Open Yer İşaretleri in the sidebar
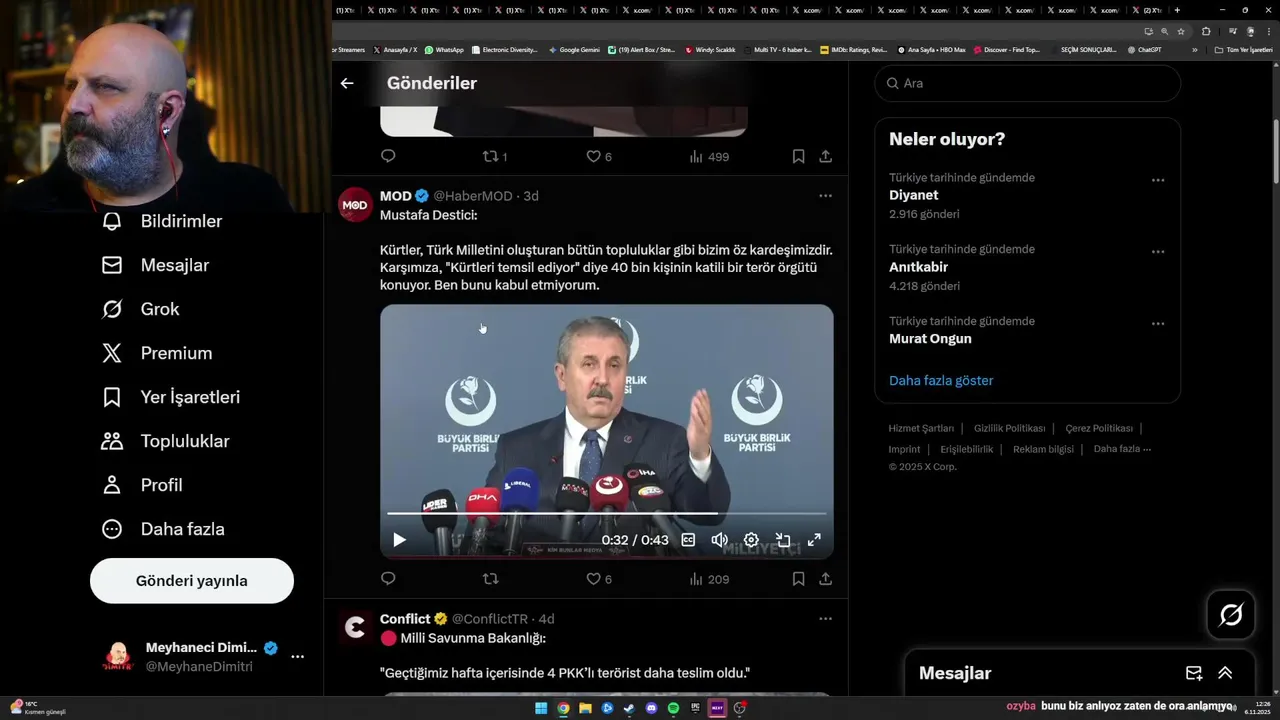Screen dimensions: 1280x720 pos(171,397)
